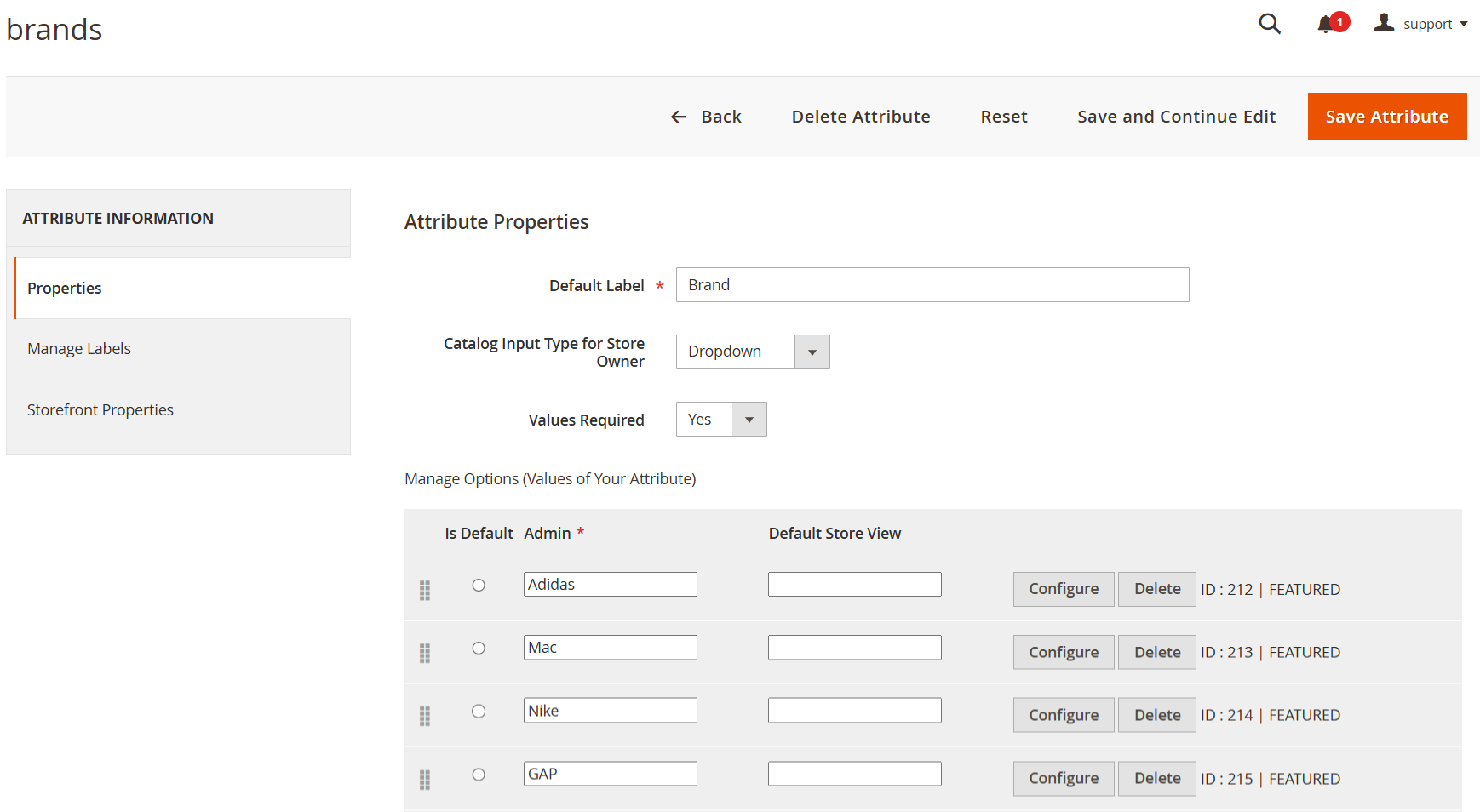1480x812 pixels.
Task: Open the search magnifier icon
Action: [x=1270, y=24]
